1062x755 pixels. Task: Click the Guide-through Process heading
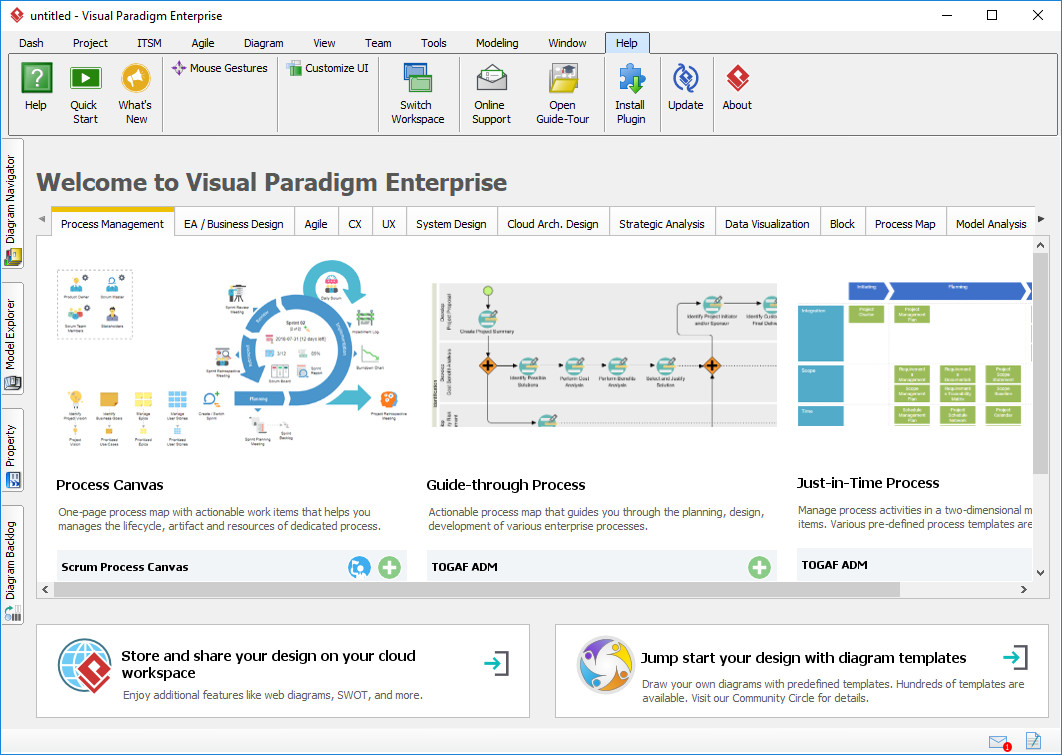(506, 485)
